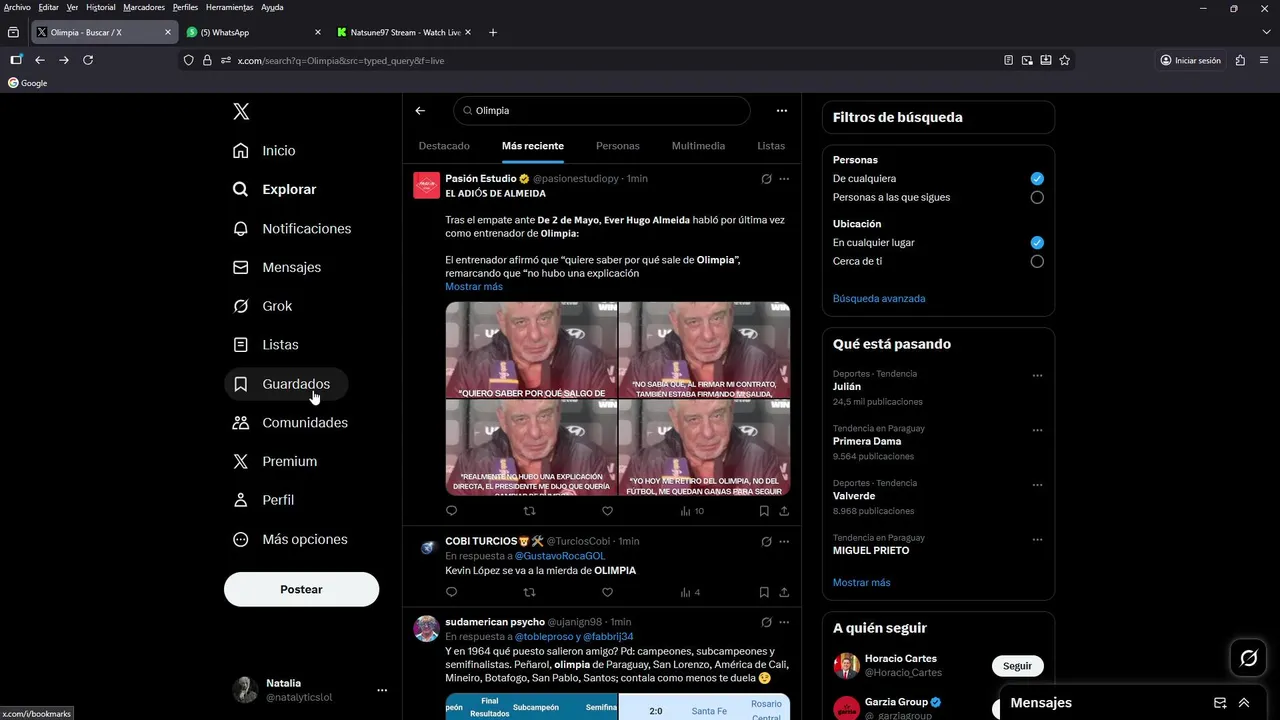Switch to Destacado tab

pos(444,146)
